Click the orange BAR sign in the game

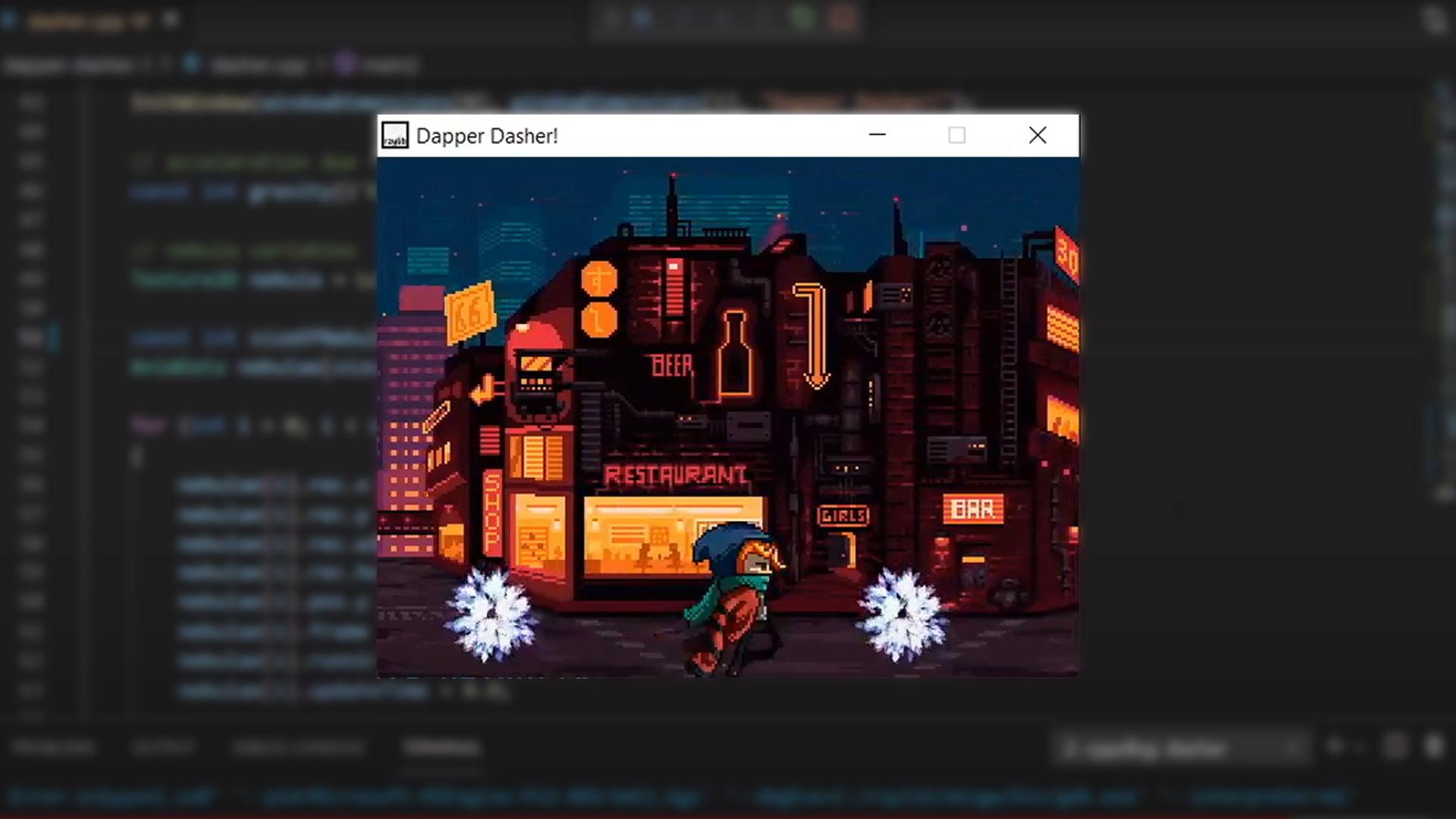(973, 509)
